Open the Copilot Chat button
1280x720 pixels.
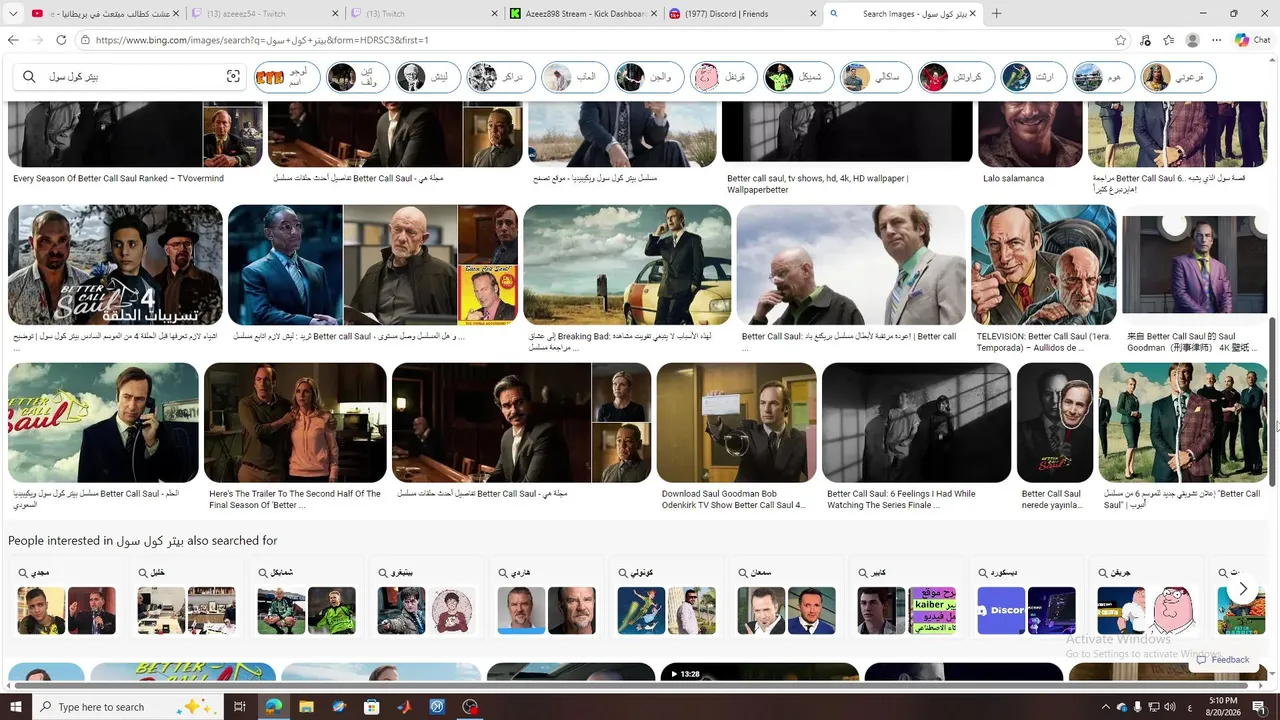pyautogui.click(x=1253, y=40)
